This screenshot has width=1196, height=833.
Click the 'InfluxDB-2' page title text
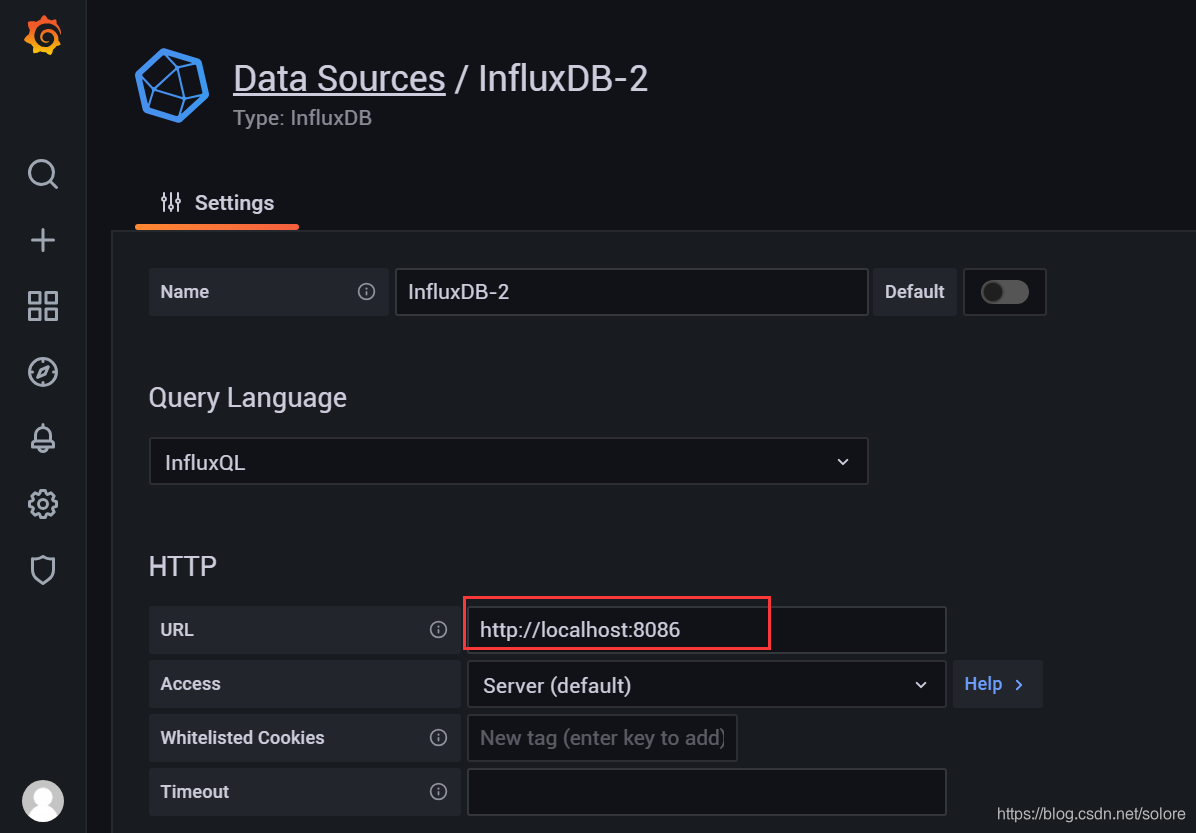click(563, 78)
